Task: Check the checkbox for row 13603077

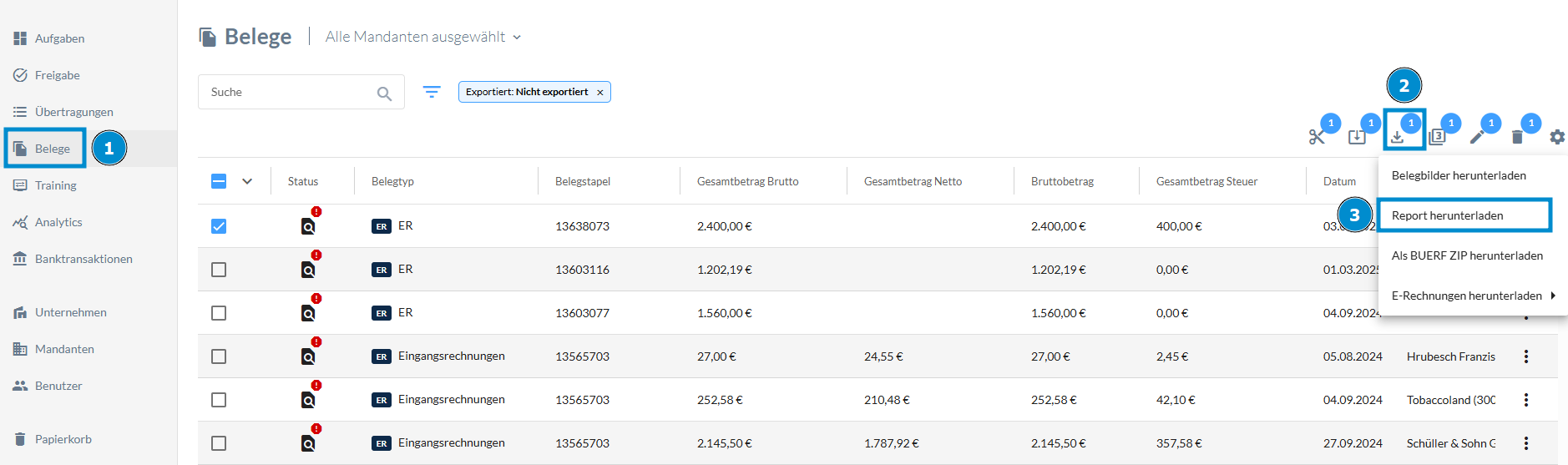Action: [x=219, y=313]
